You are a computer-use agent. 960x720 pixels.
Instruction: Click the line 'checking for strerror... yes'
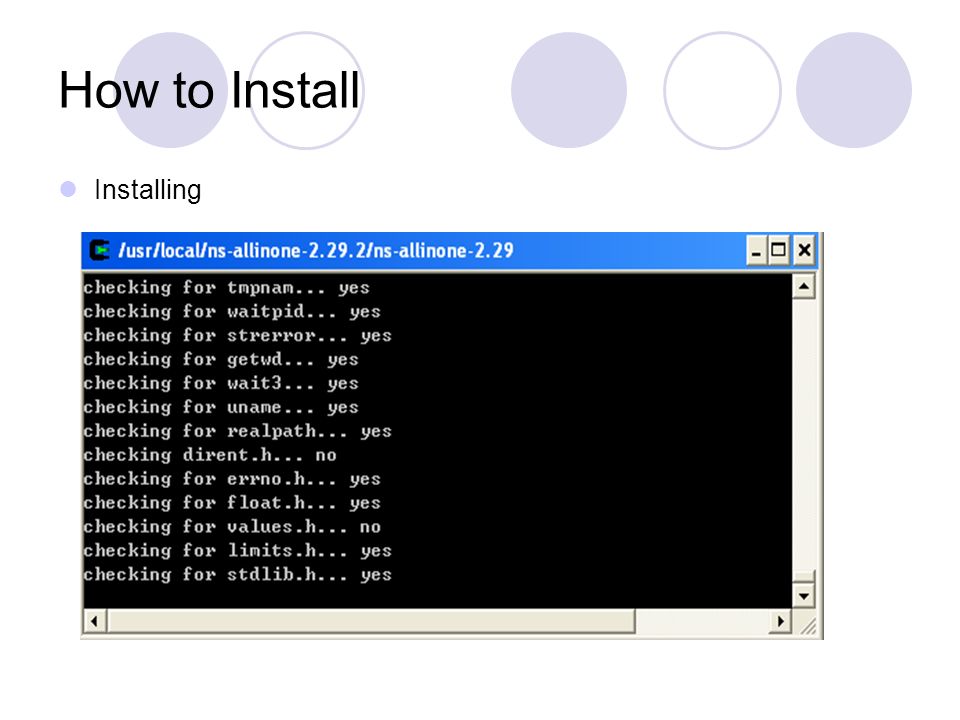point(238,336)
